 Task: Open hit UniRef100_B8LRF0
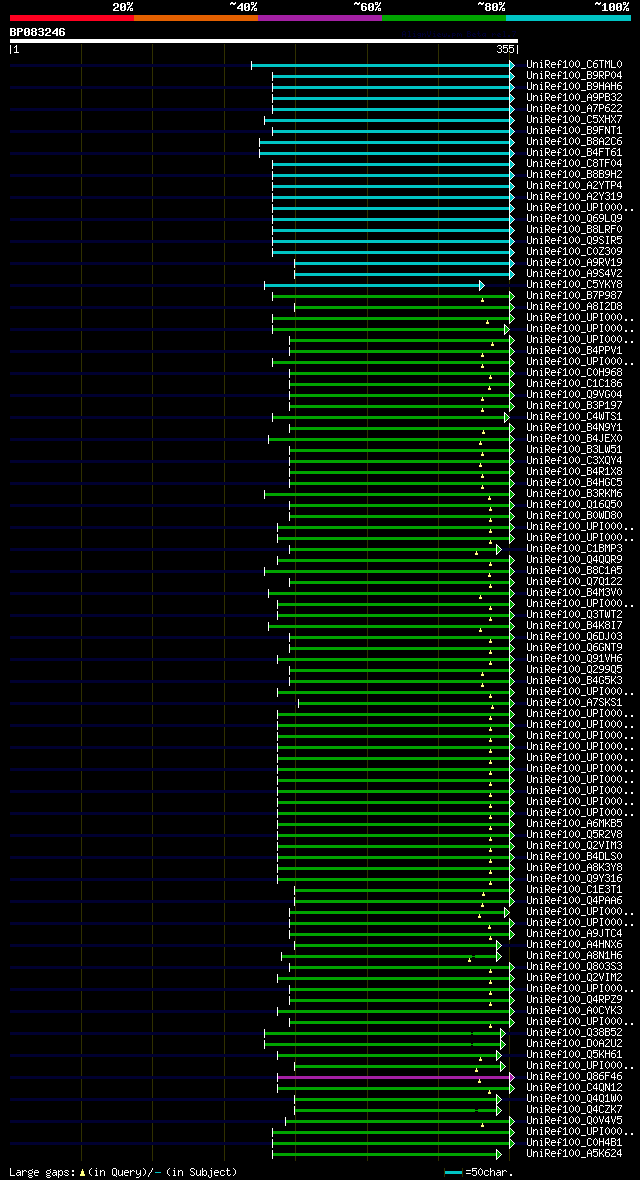pyautogui.click(x=574, y=230)
